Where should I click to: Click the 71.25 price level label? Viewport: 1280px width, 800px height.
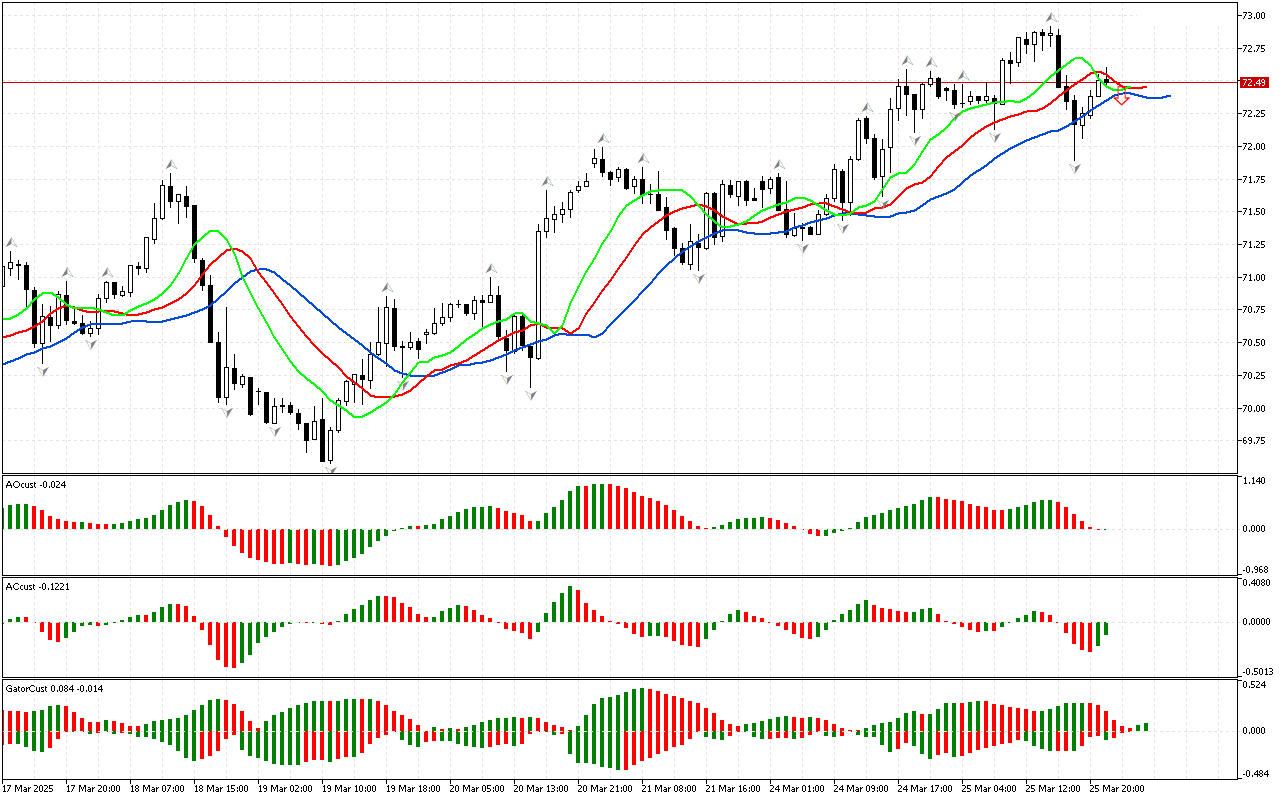pos(1254,245)
